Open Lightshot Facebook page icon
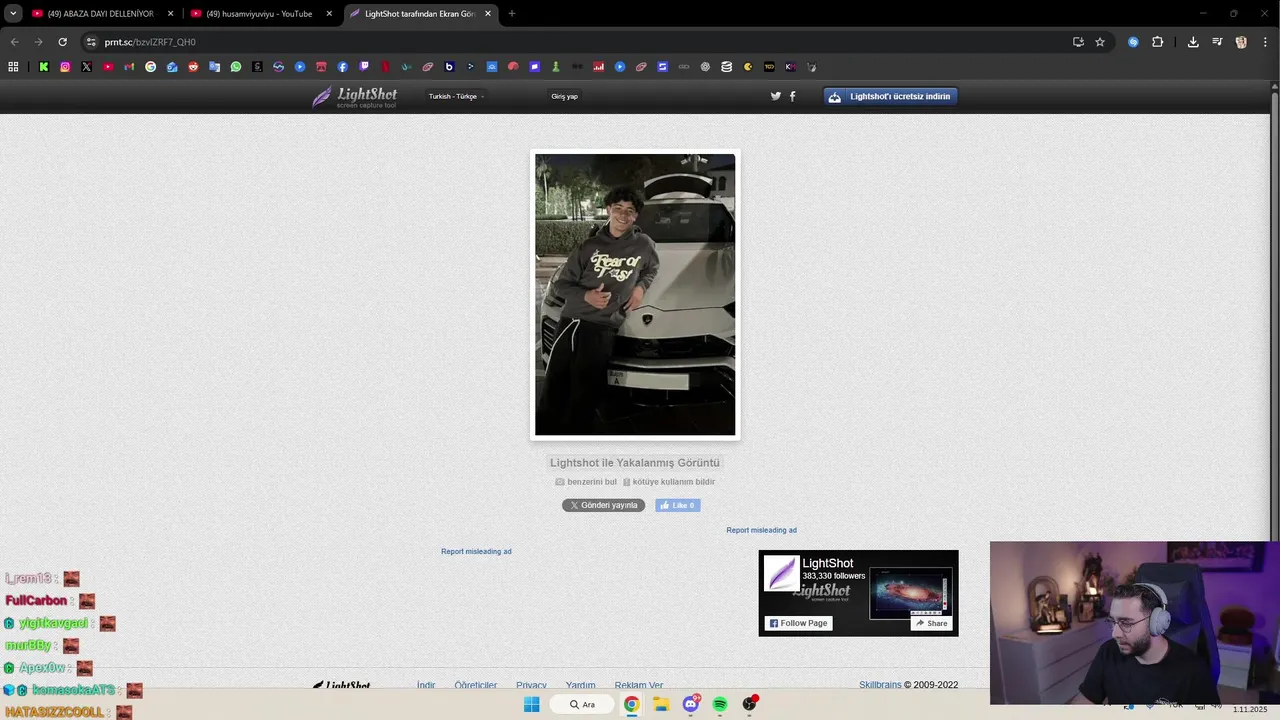 (793, 96)
